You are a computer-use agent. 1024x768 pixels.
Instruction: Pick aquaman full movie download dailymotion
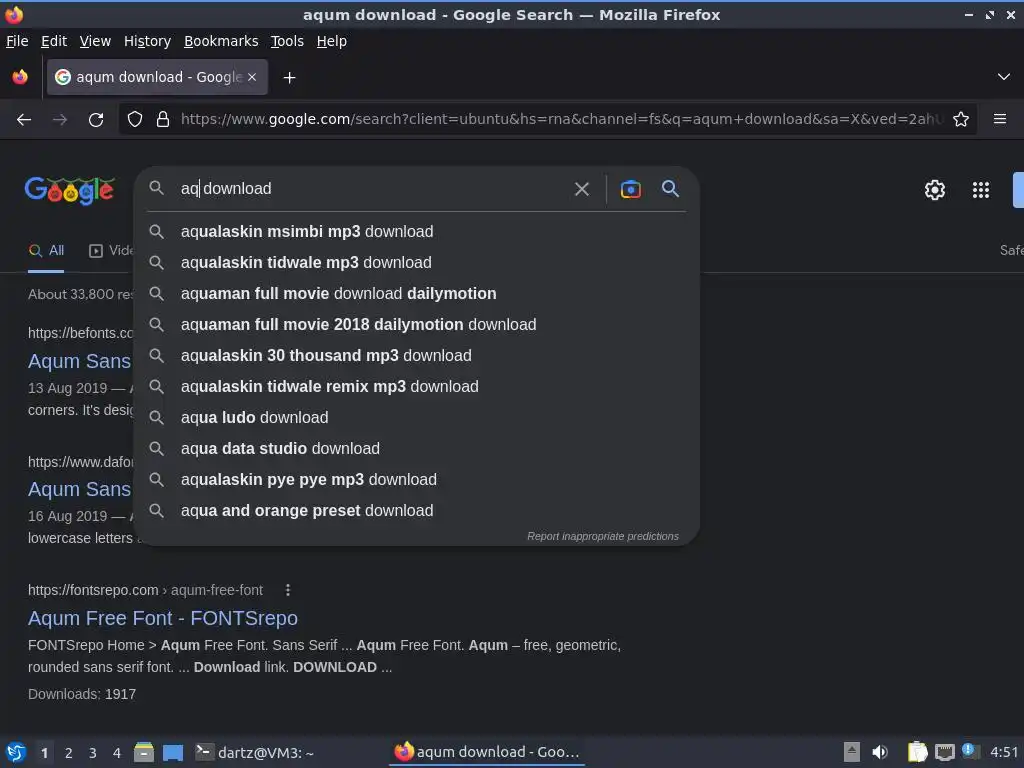[416, 294]
